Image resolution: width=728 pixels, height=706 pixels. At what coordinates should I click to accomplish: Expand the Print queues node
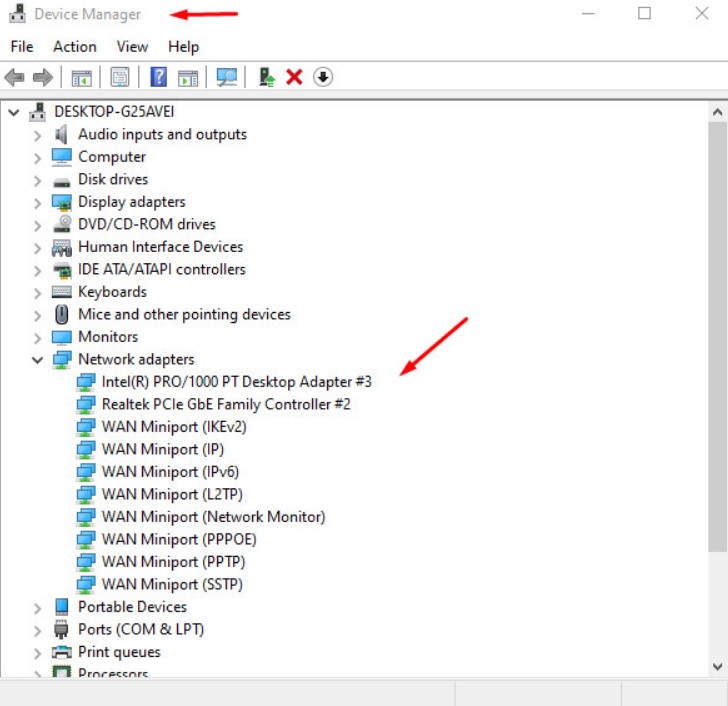click(38, 654)
